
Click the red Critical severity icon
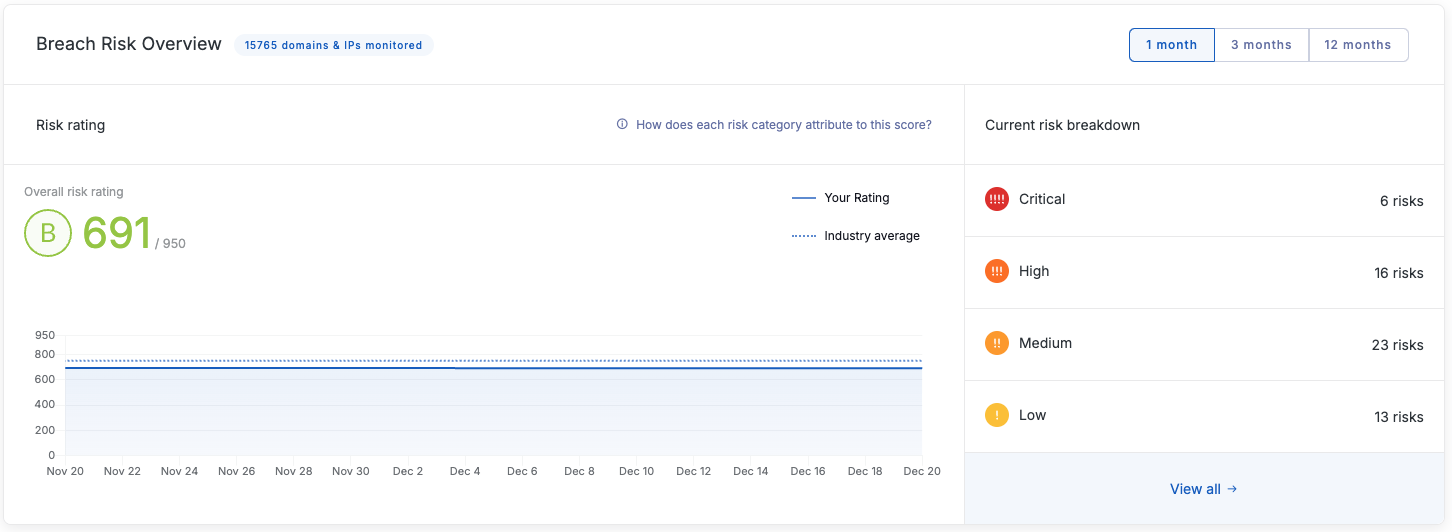tap(996, 199)
